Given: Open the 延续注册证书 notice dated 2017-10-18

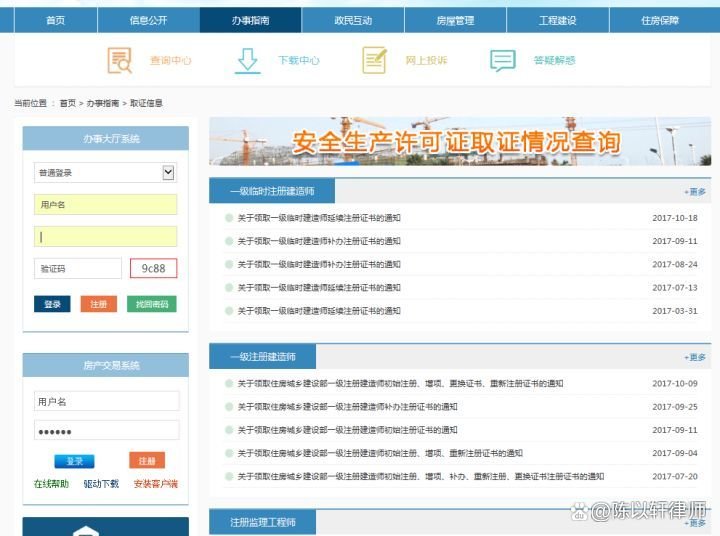Looking at the screenshot, I should tap(319, 218).
